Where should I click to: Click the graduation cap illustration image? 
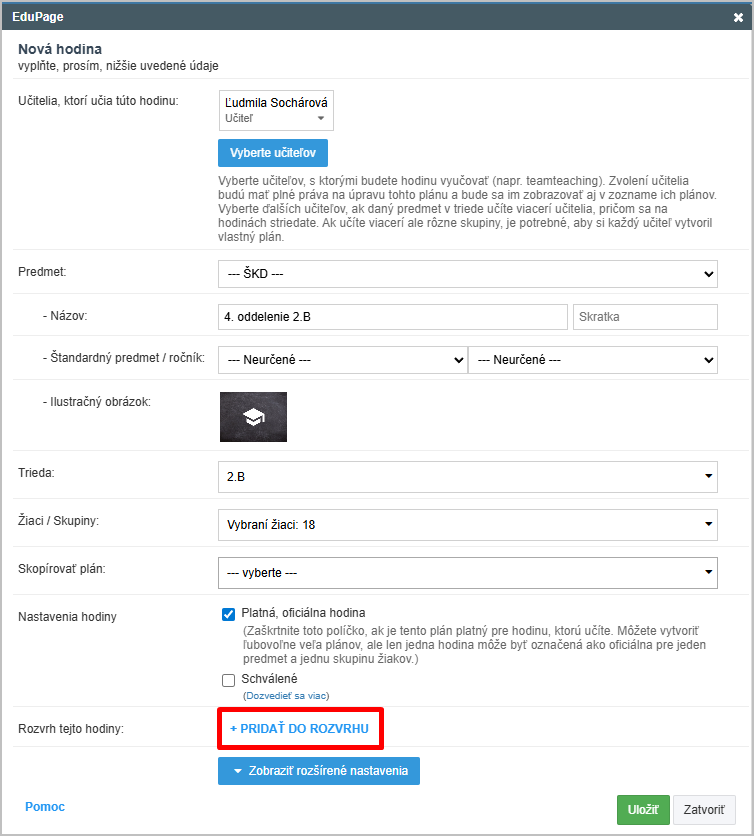[x=253, y=417]
